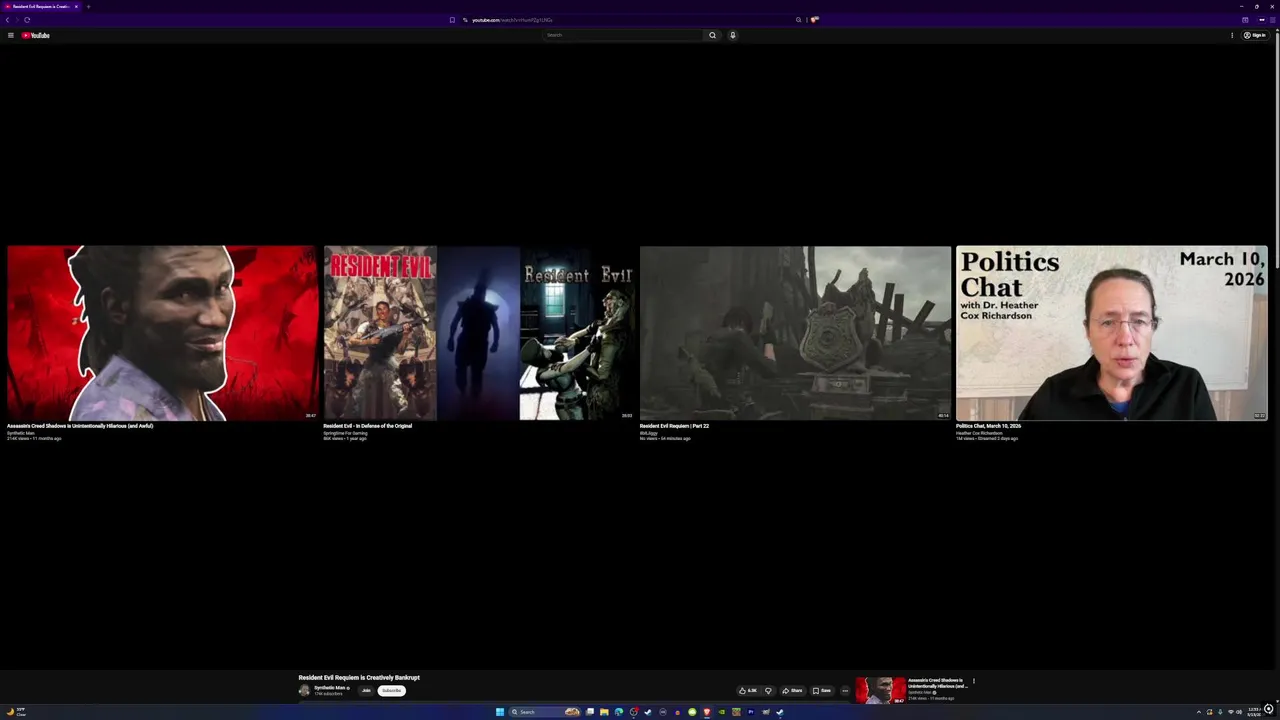The height and width of the screenshot is (720, 1280).
Task: Start voice search with the microphone icon
Action: click(732, 35)
